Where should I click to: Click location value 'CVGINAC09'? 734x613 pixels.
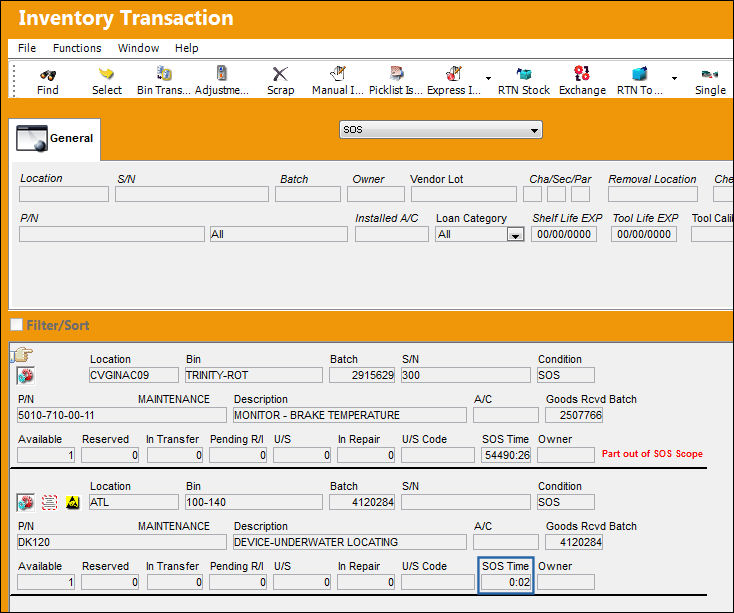point(133,375)
